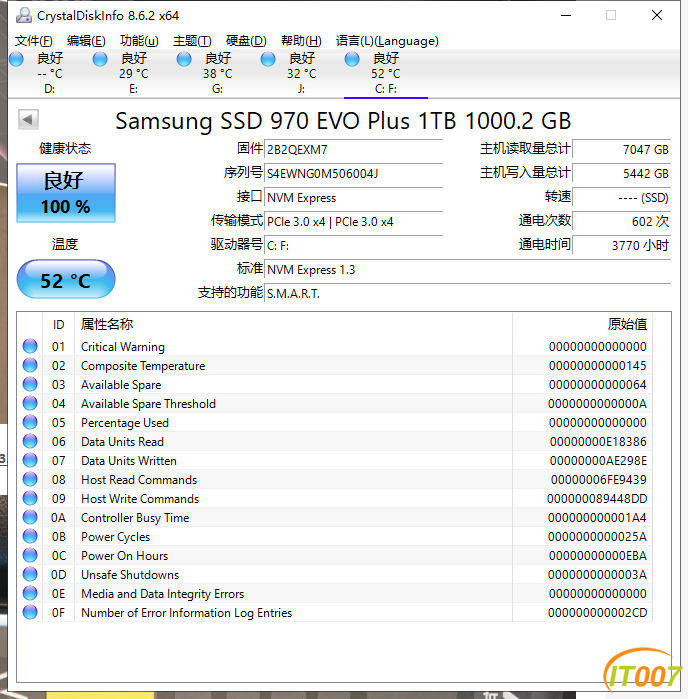This screenshot has width=688, height=699.
Task: Click power on hours 3770 小时
Action: tap(622, 246)
